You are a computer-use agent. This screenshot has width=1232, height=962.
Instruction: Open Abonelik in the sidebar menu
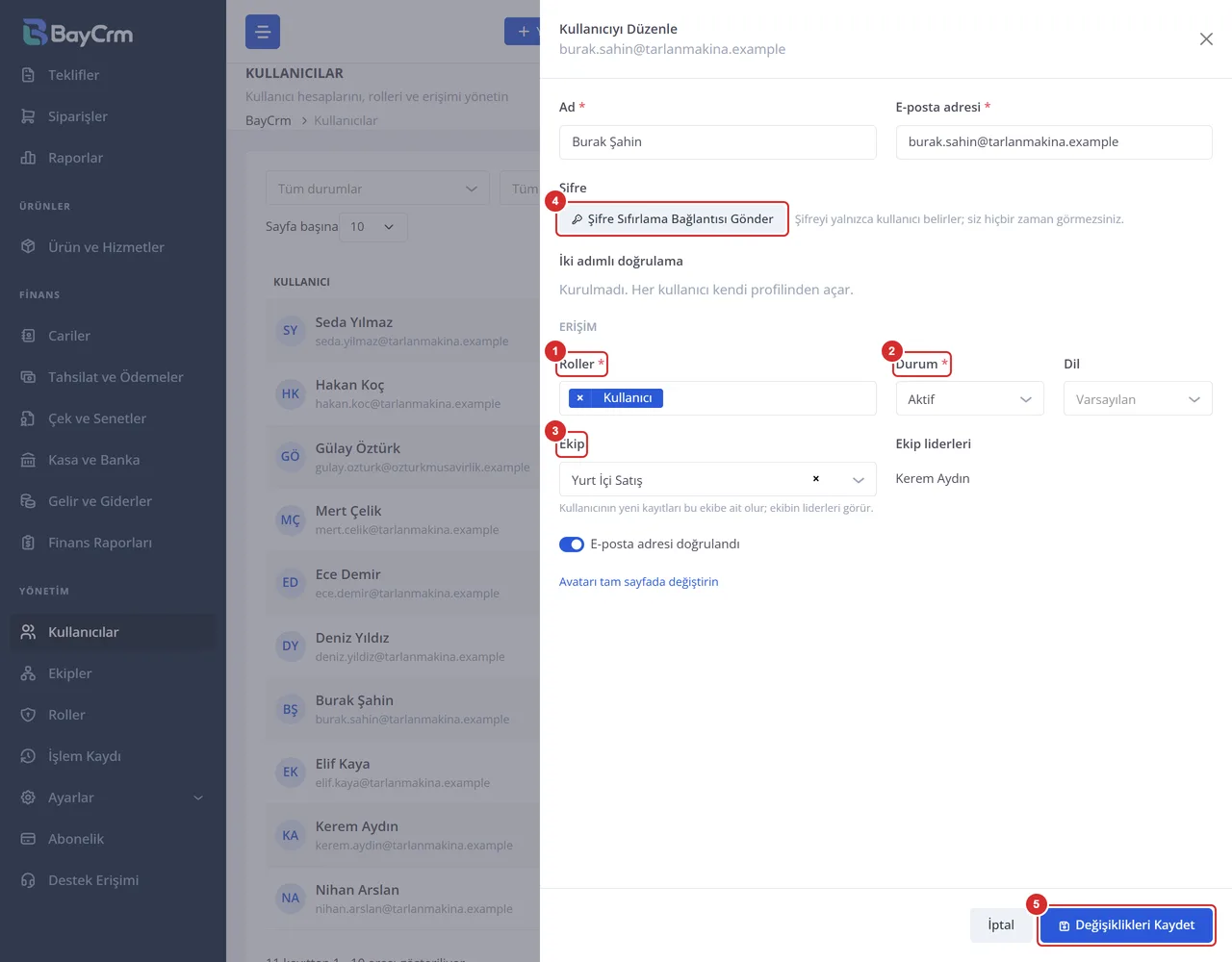pyautogui.click(x=113, y=839)
